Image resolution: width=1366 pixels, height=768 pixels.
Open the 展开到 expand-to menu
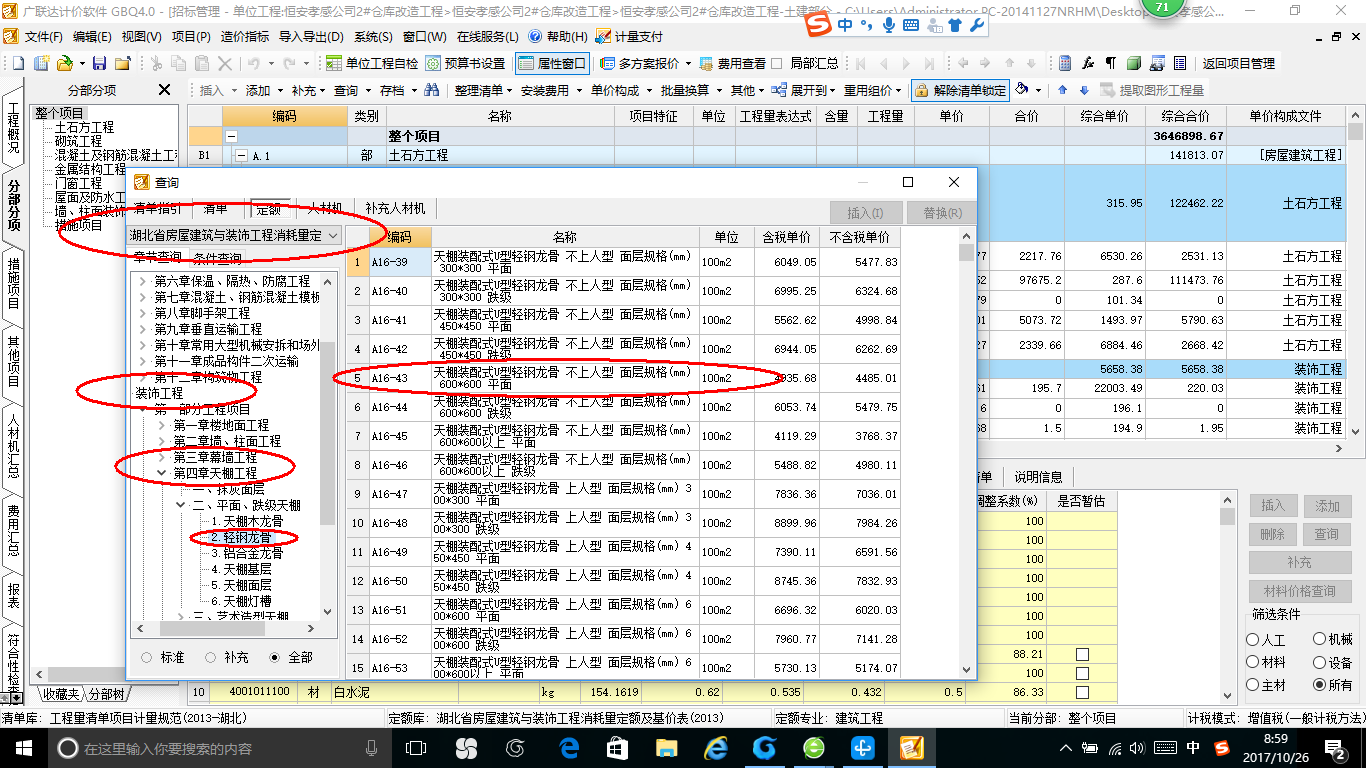[805, 90]
